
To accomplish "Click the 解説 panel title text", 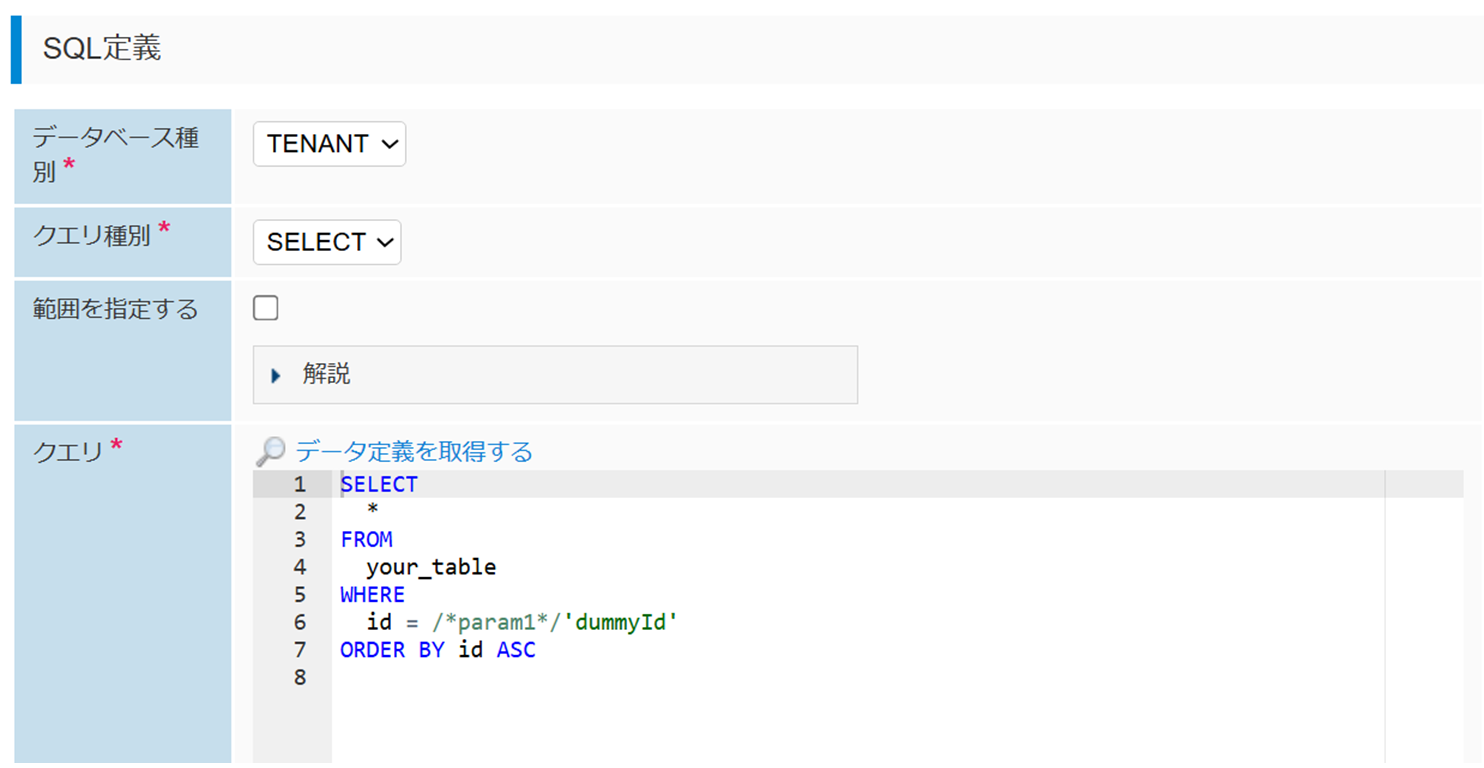I will click(326, 375).
